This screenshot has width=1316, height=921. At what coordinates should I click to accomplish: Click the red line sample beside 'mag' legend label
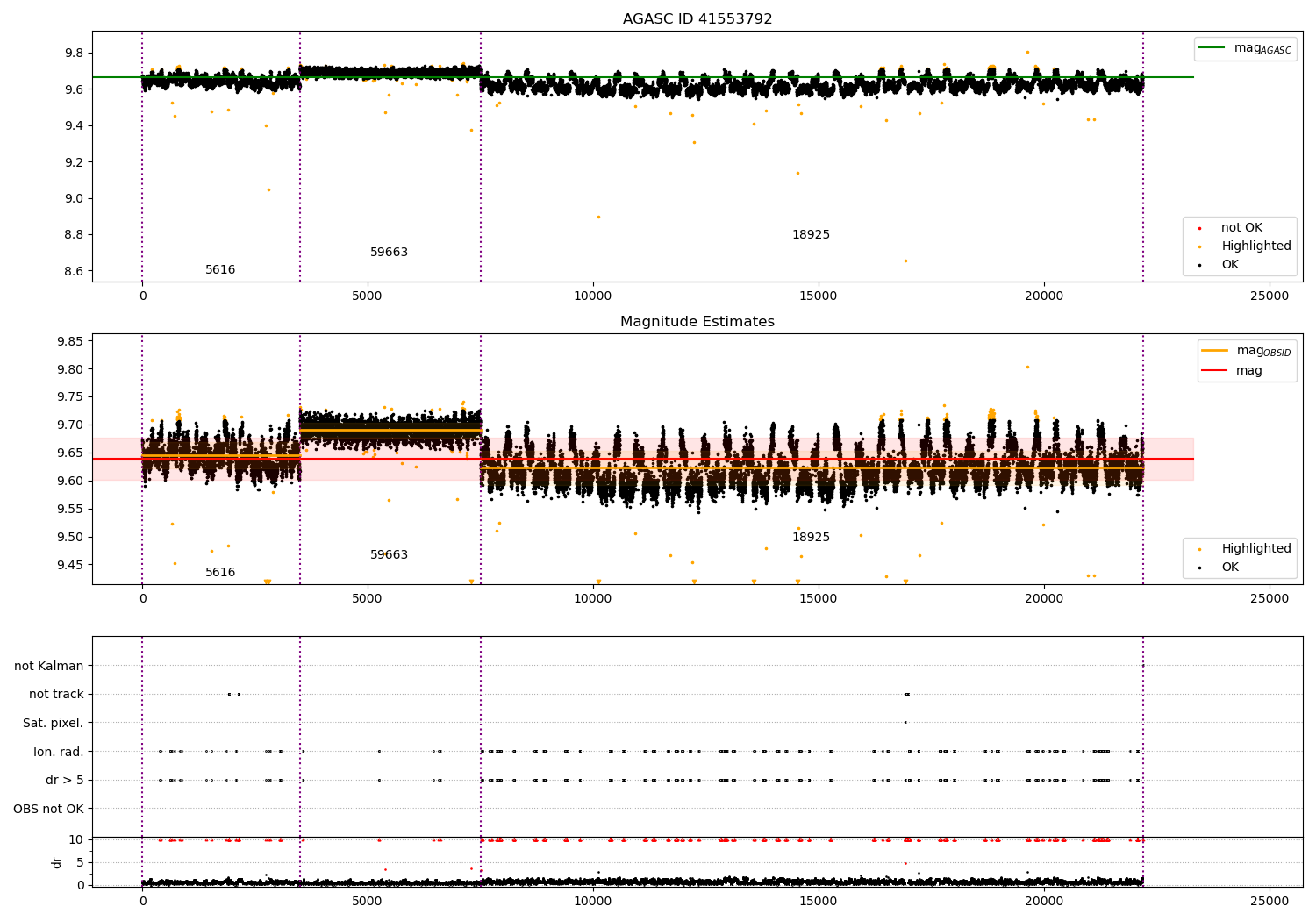pyautogui.click(x=1215, y=371)
